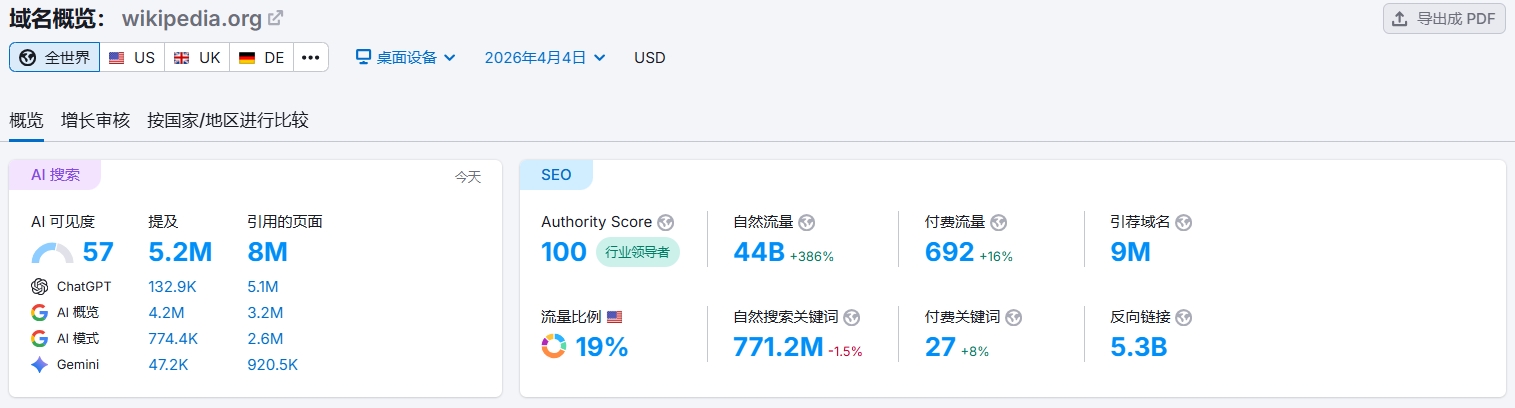Click the globe icon next to 付费流量

pyautogui.click(x=998, y=222)
